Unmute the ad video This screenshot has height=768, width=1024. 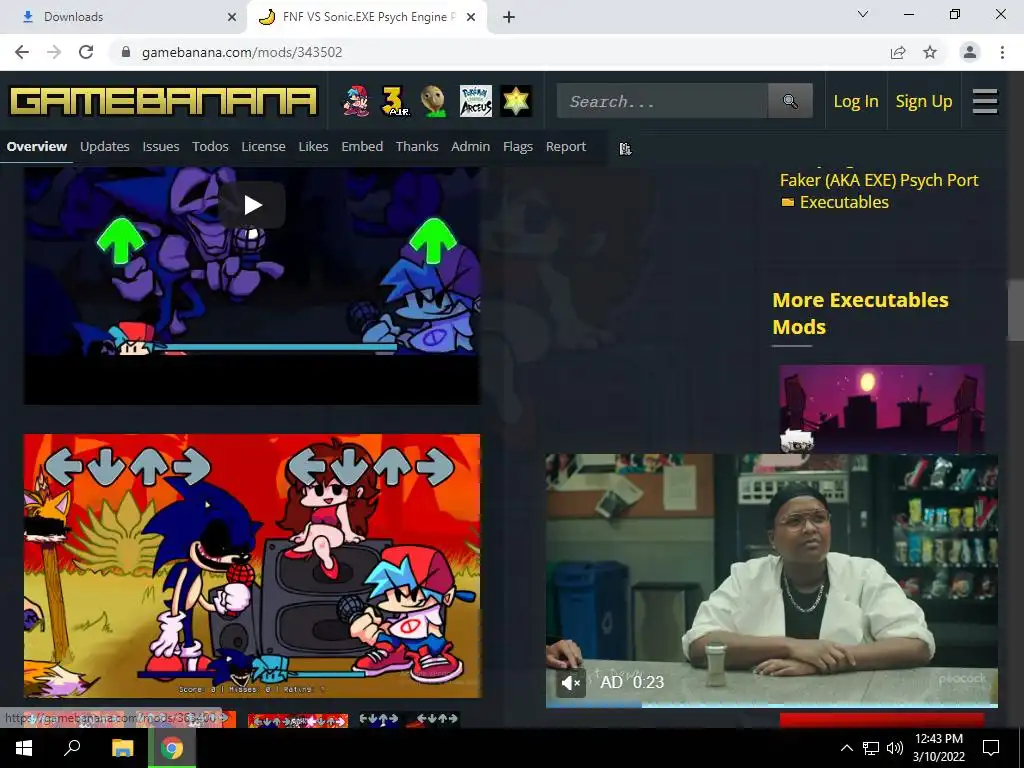click(x=571, y=683)
